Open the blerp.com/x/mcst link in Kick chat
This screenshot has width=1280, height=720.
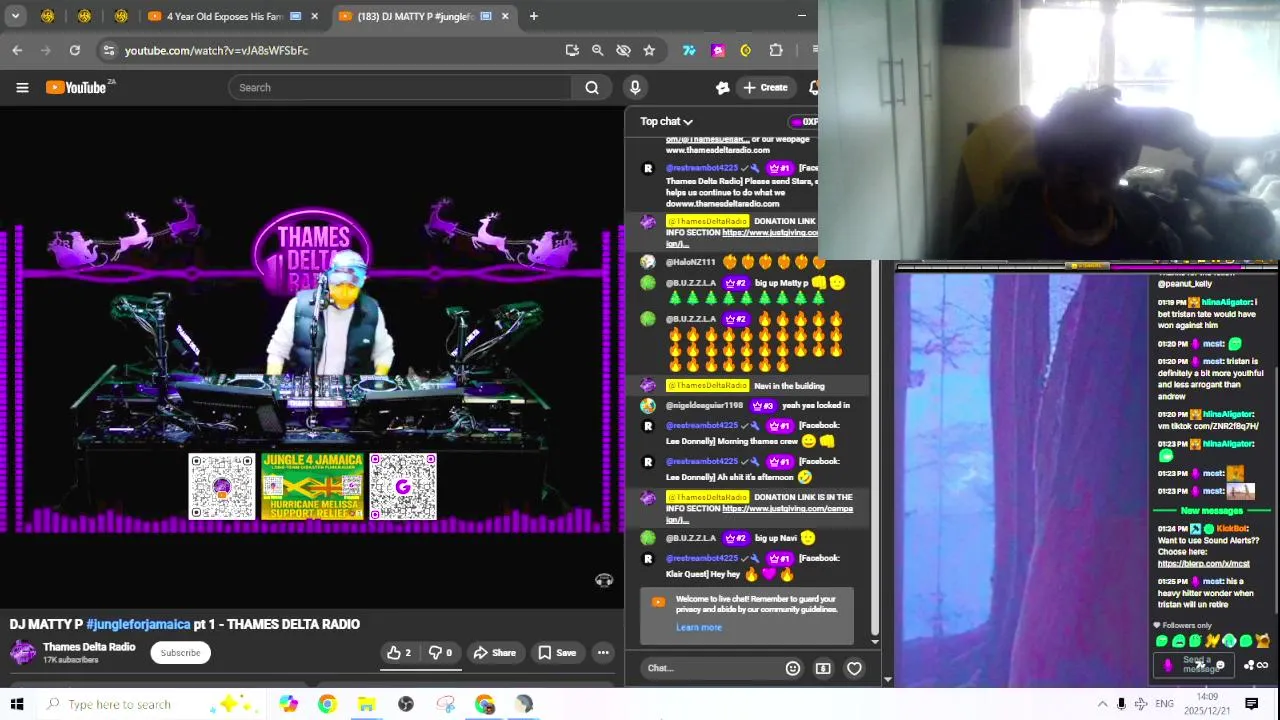[x=1203, y=564]
